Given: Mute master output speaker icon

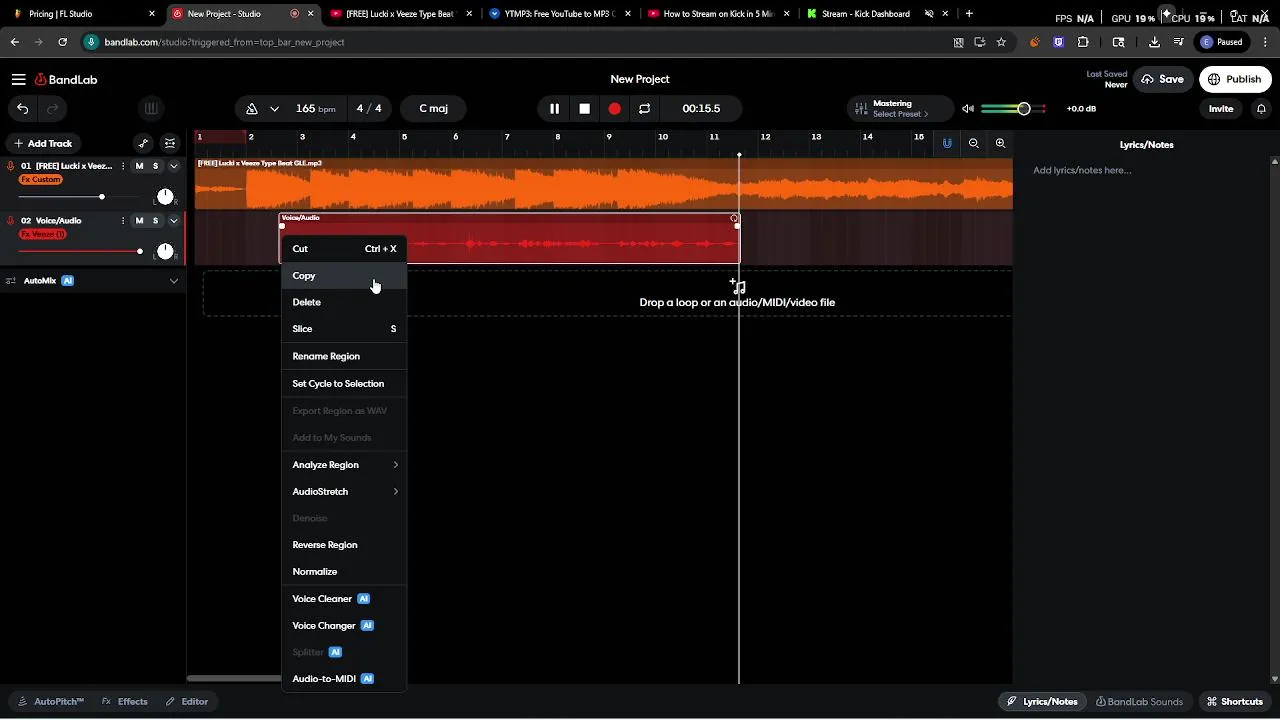Looking at the screenshot, I should 968,108.
